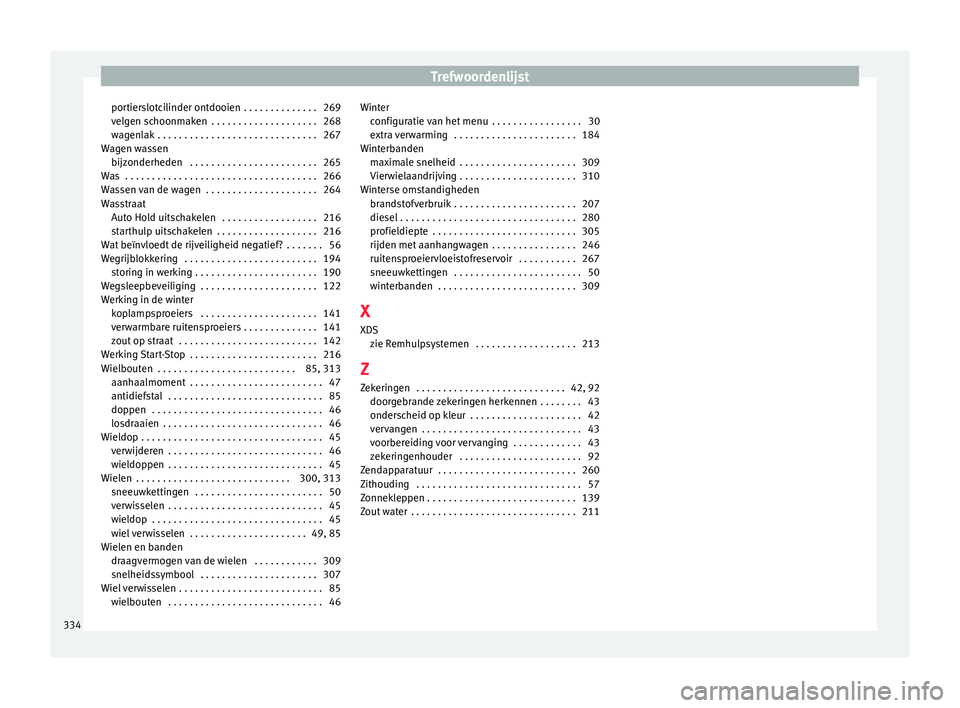Select the red Z section letter

coord(365,368)
